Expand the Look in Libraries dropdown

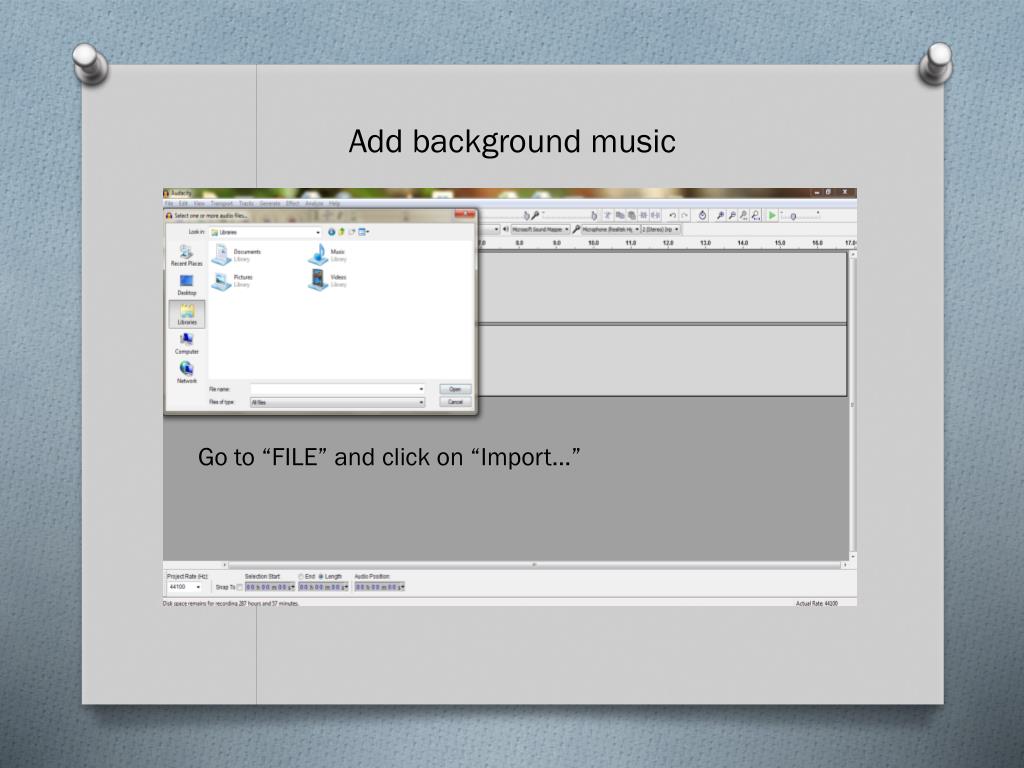318,232
